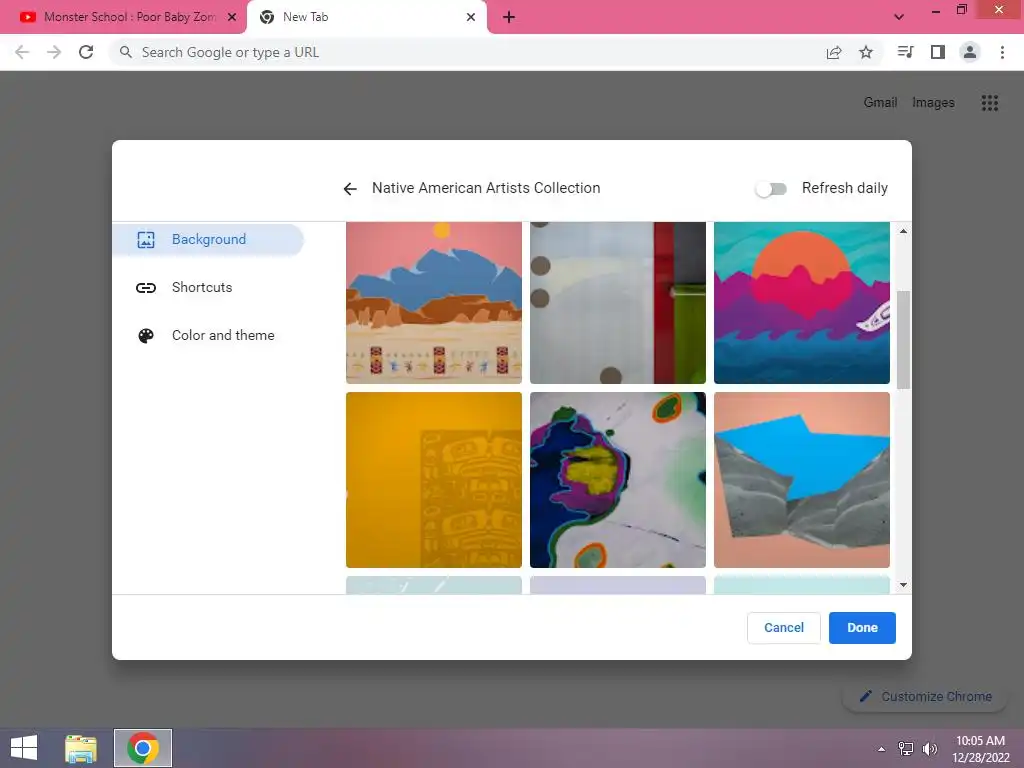Click the Done button
Image resolution: width=1024 pixels, height=768 pixels.
[x=862, y=628]
